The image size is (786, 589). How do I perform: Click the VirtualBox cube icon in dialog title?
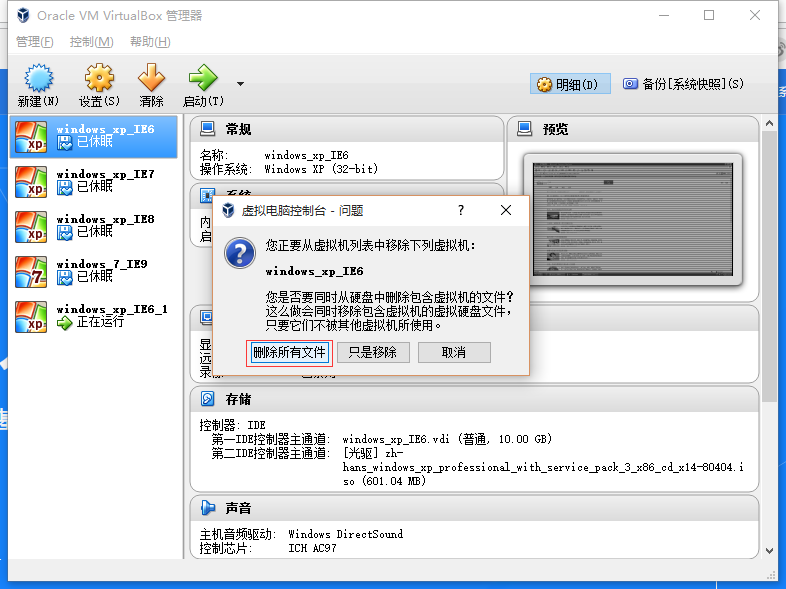[228, 211]
